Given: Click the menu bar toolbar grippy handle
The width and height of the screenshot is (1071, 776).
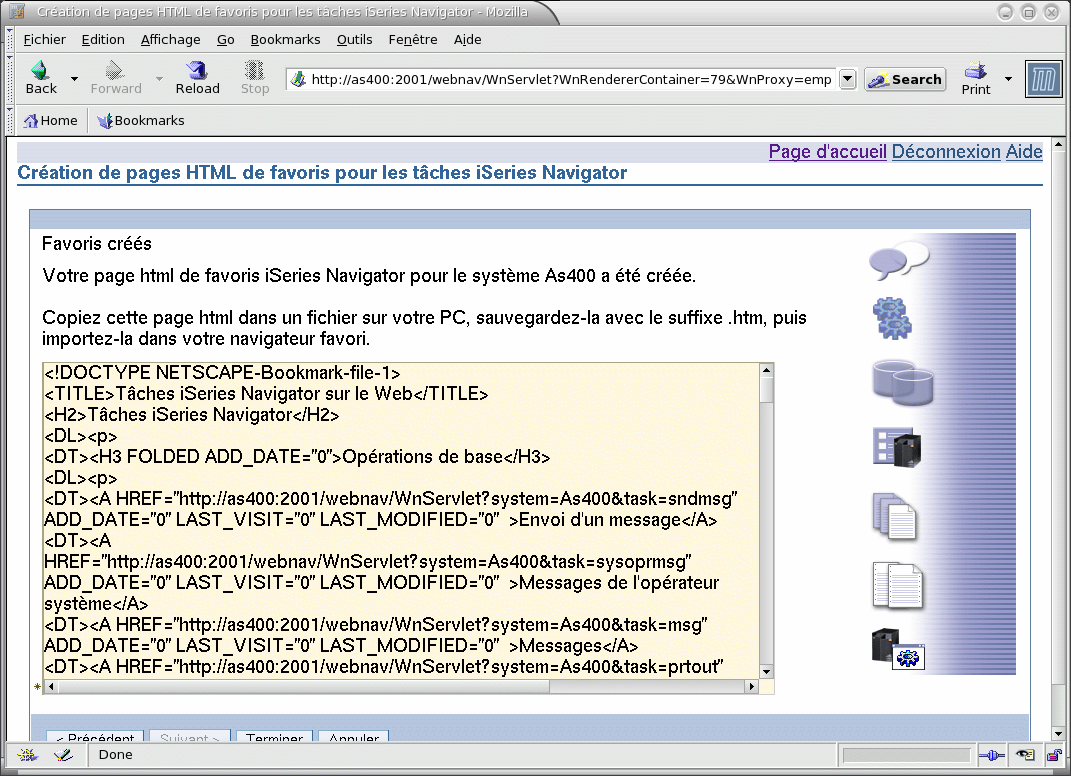Looking at the screenshot, I should (x=10, y=40).
